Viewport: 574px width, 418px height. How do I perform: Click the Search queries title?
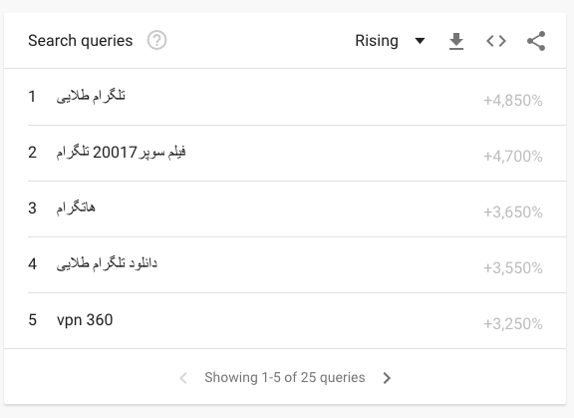[x=80, y=41]
